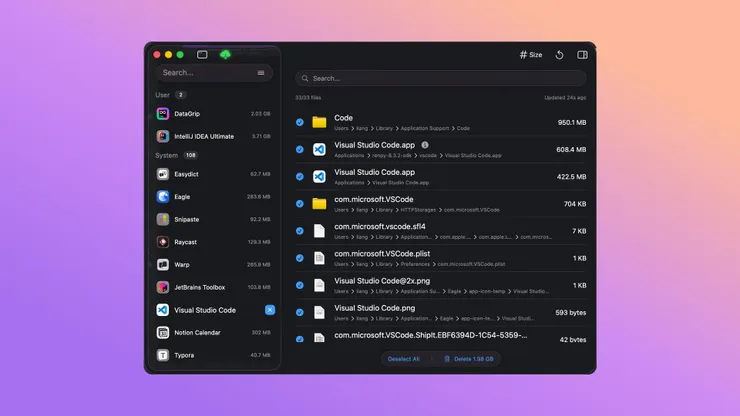
Task: Select the DataGrip app icon
Action: (x=163, y=114)
